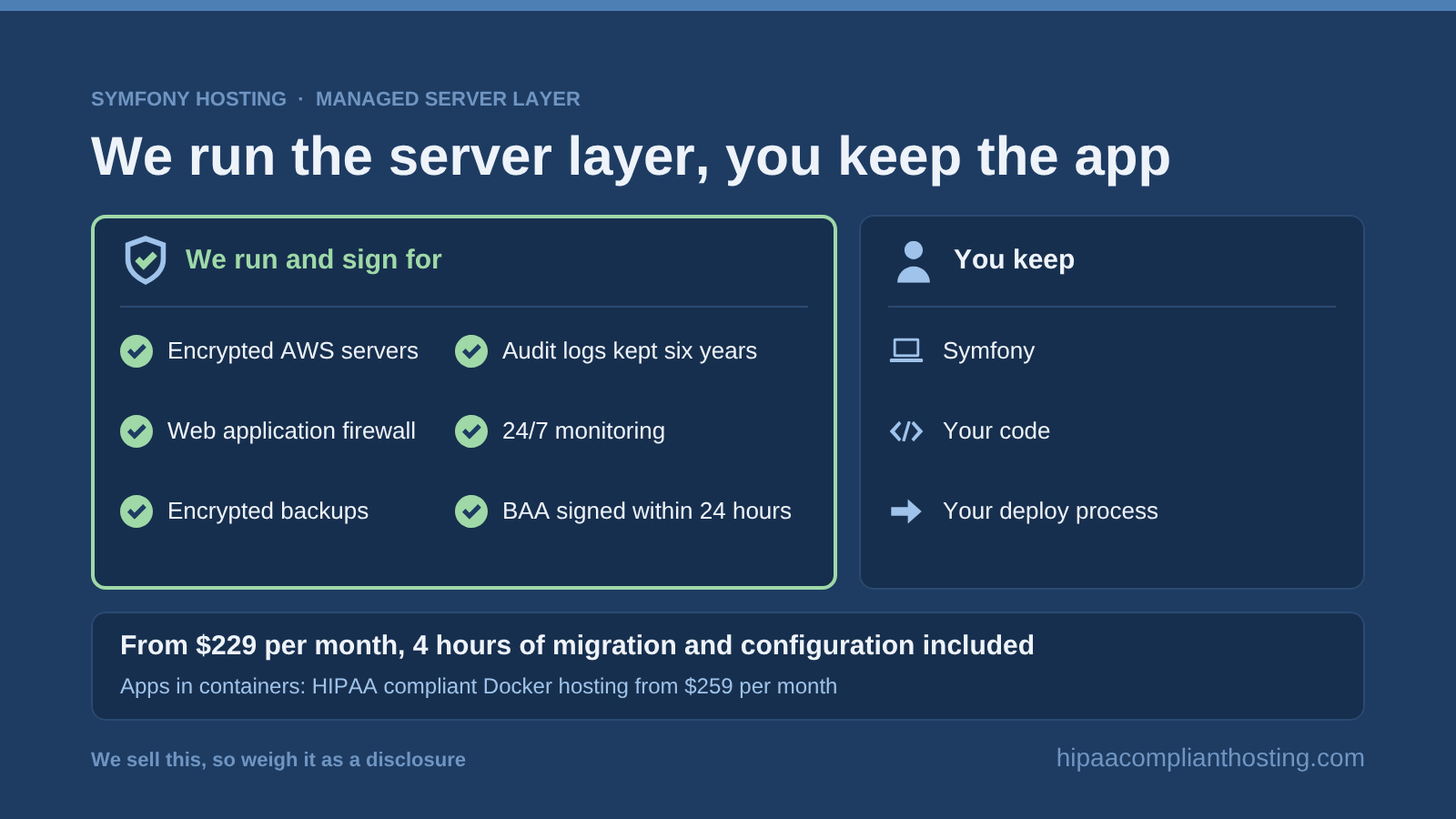Screen dimensions: 1456x819
Task: Select 'Encrypted AWS servers' text
Action: click(x=293, y=350)
